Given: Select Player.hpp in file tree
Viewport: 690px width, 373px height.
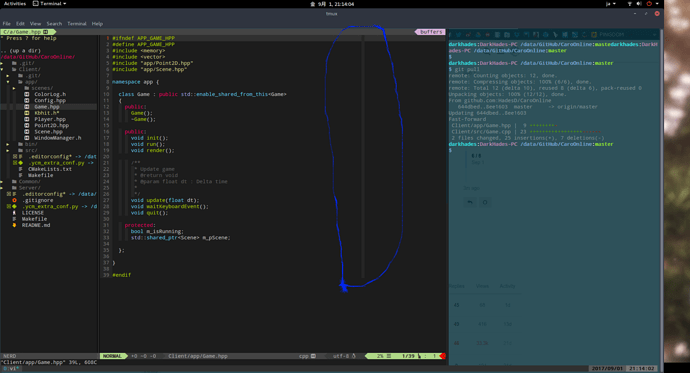Looking at the screenshot, I should (x=50, y=119).
